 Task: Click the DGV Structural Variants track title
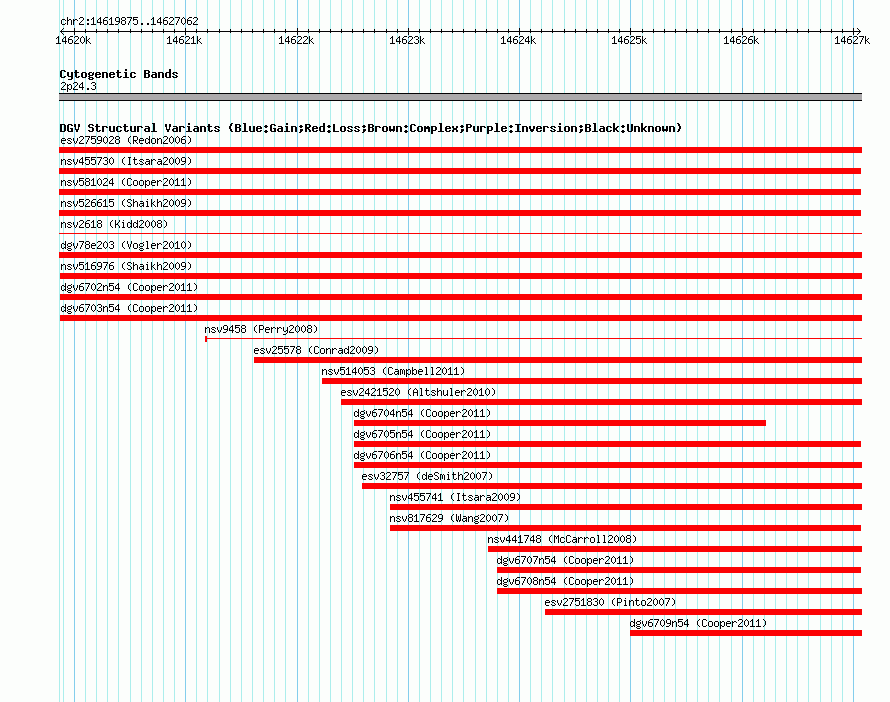(x=370, y=128)
